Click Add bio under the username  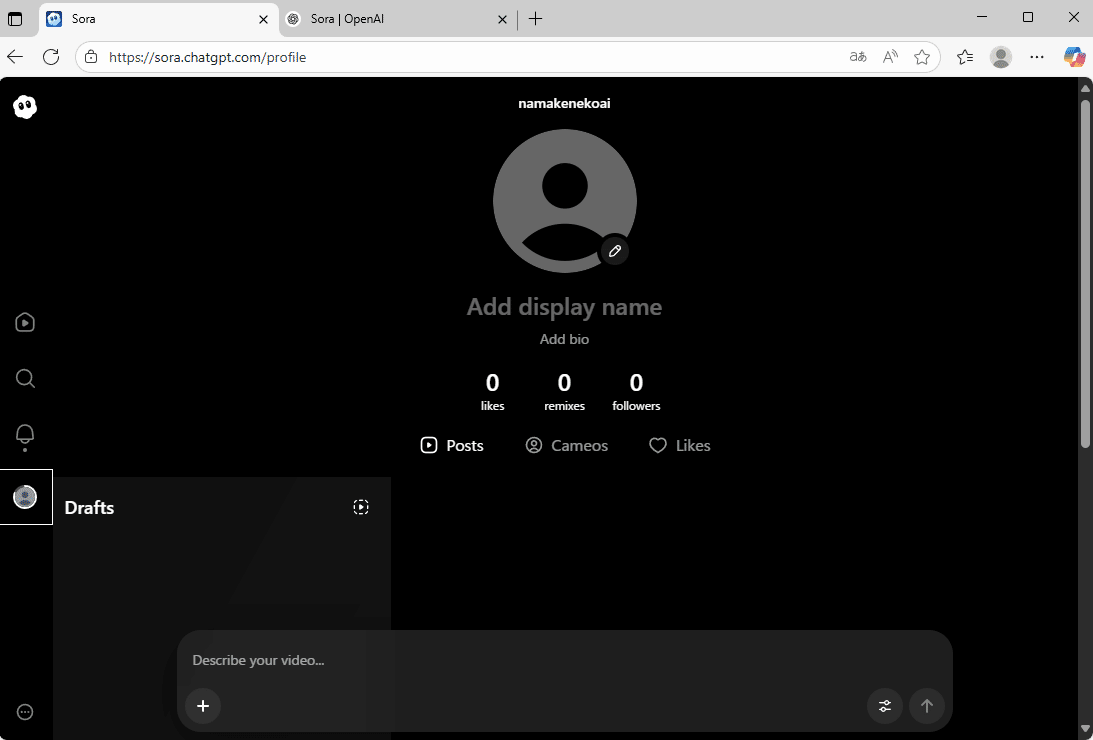click(564, 339)
